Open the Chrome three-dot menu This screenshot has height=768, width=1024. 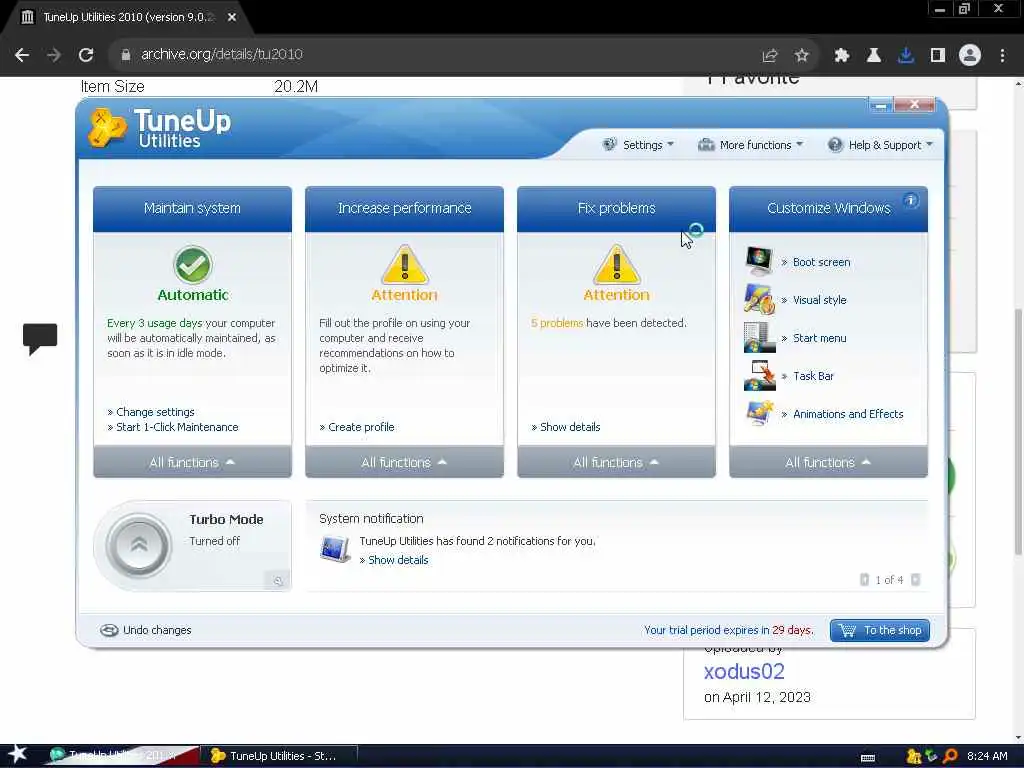(1002, 55)
